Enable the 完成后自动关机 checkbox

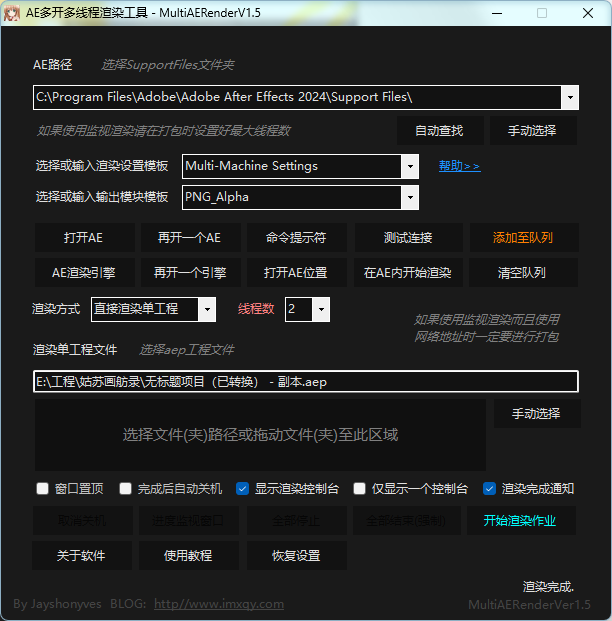click(x=125, y=489)
